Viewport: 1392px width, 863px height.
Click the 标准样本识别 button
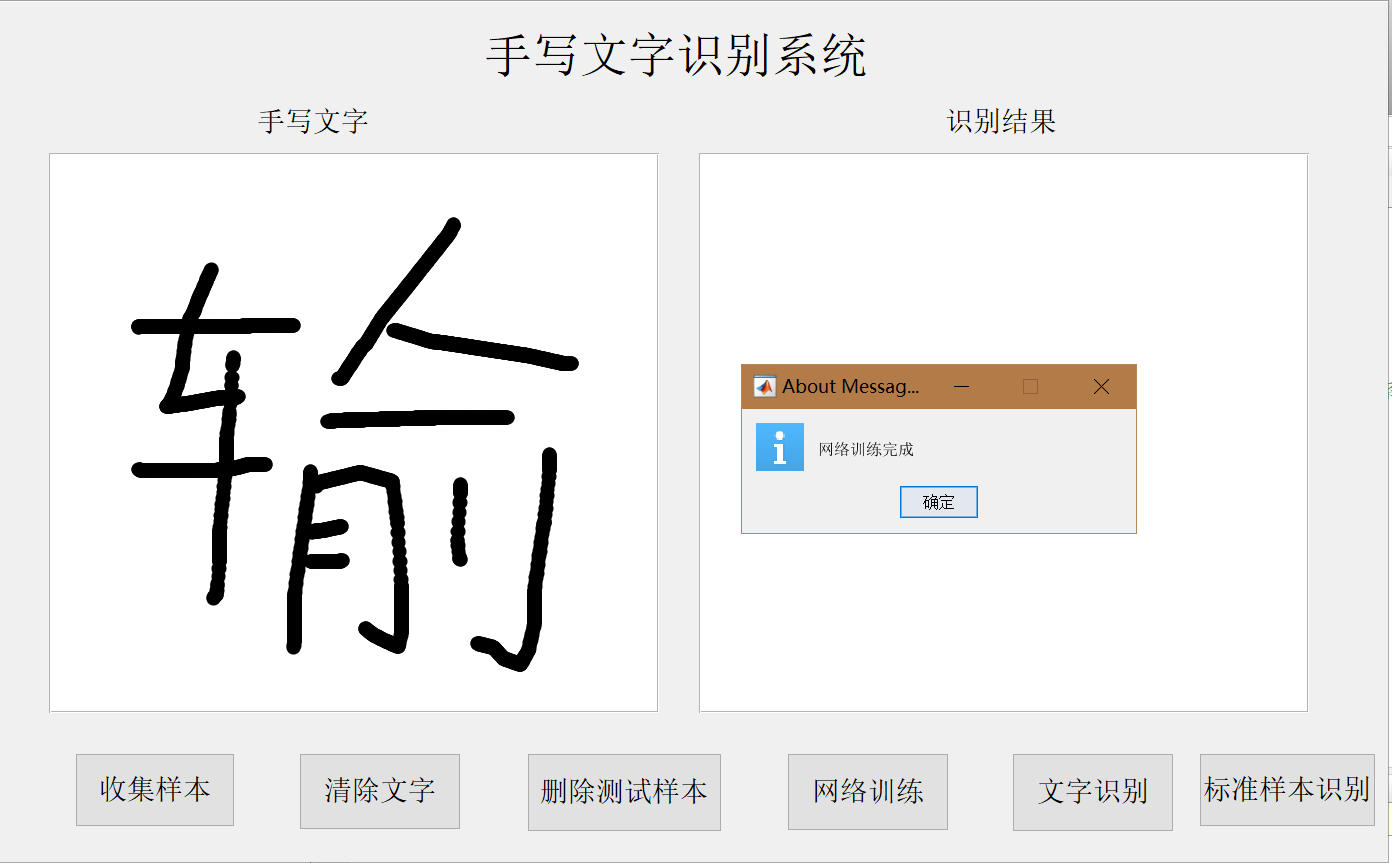point(1286,790)
